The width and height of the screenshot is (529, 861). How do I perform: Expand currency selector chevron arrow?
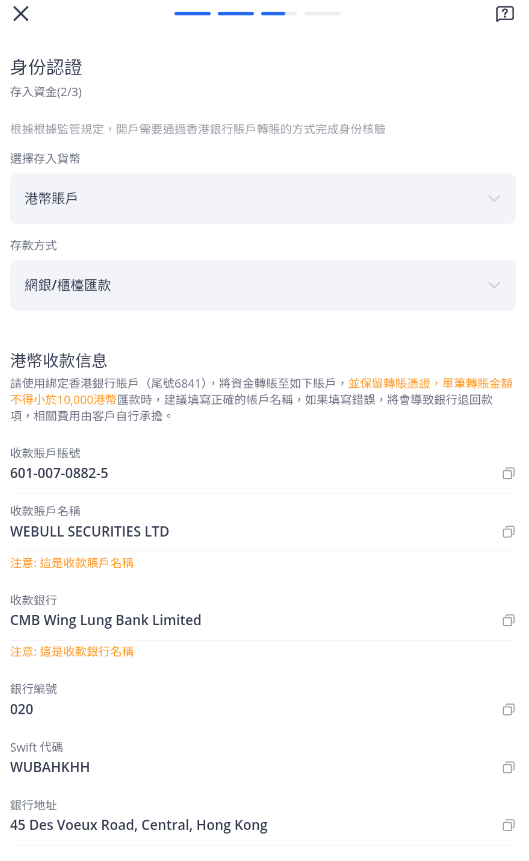tap(494, 198)
